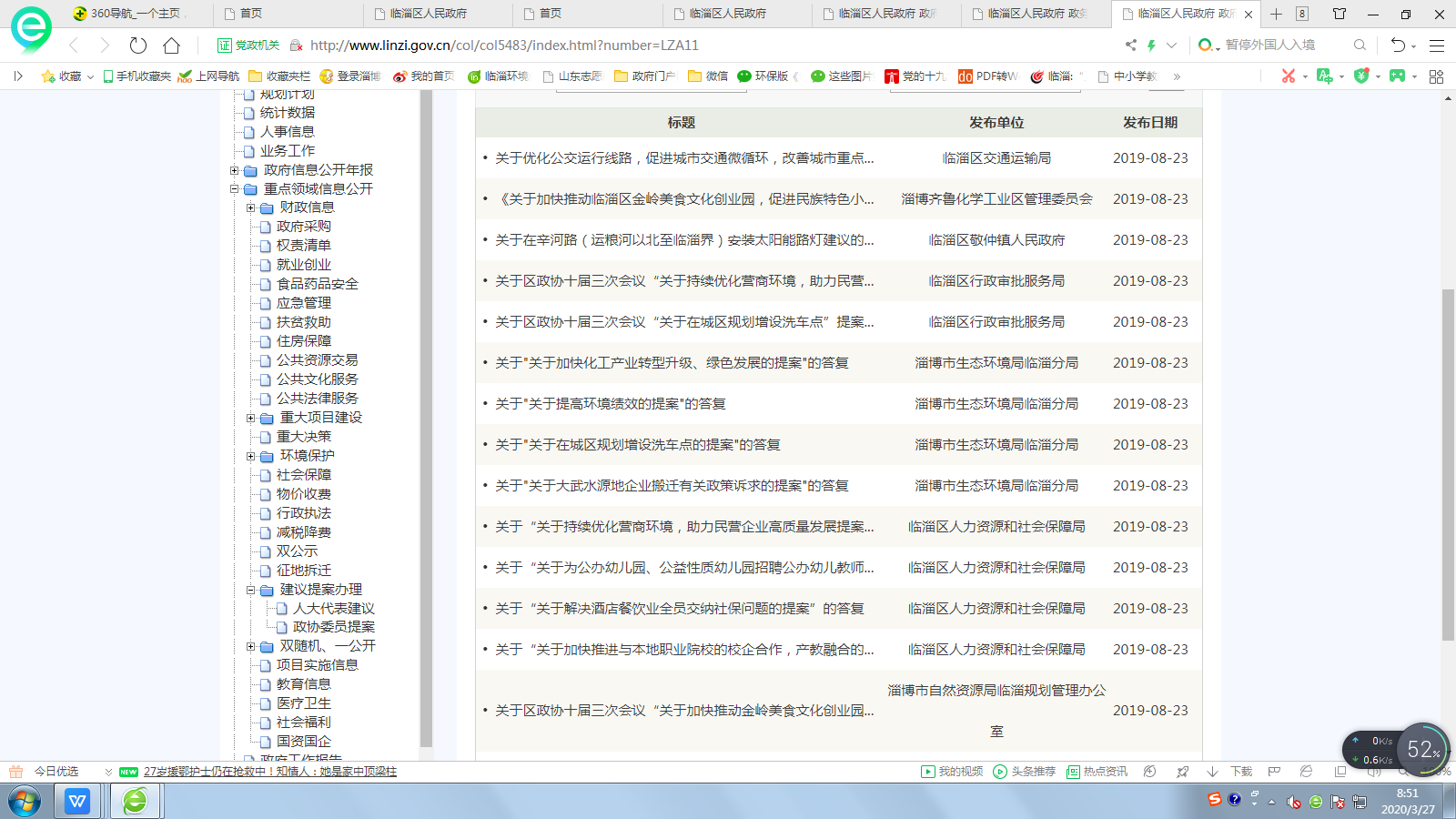Open the 关于"关于提高环境绩效的提案"的答复 link
Screen dimensions: 1456x819
point(610,404)
